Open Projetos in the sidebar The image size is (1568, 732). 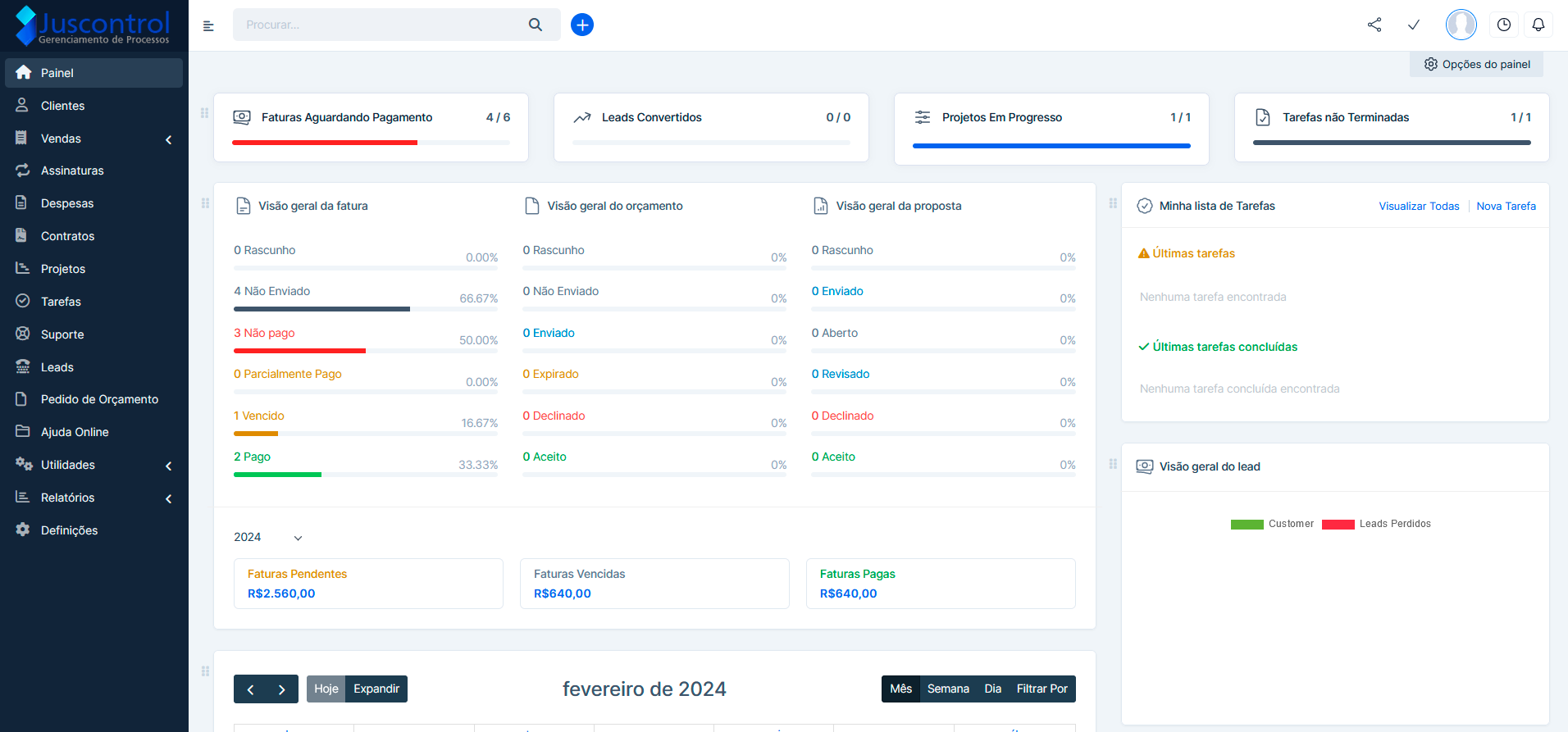click(x=94, y=269)
